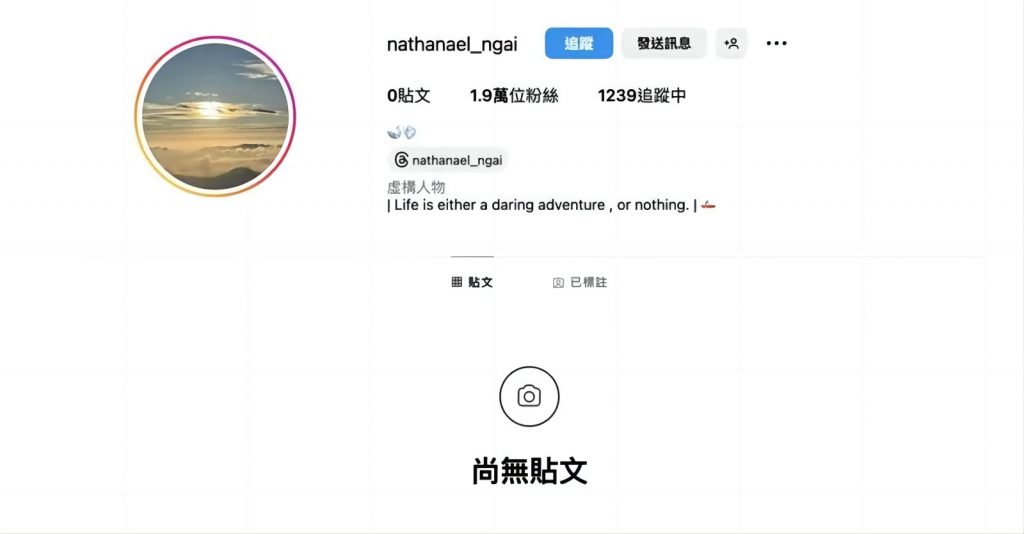Image resolution: width=1024 pixels, height=534 pixels.
Task: Click the emoji pair above the Threads badge
Action: pos(402,133)
